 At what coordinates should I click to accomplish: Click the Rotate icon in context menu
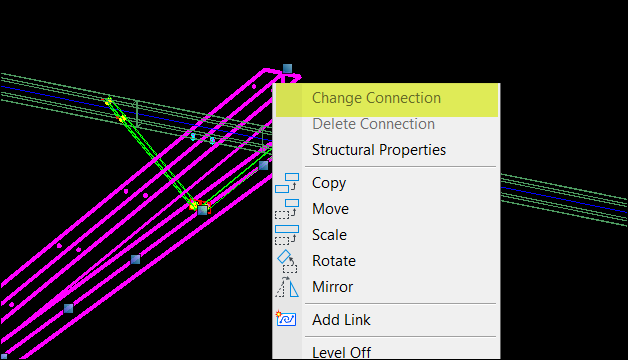coord(288,261)
